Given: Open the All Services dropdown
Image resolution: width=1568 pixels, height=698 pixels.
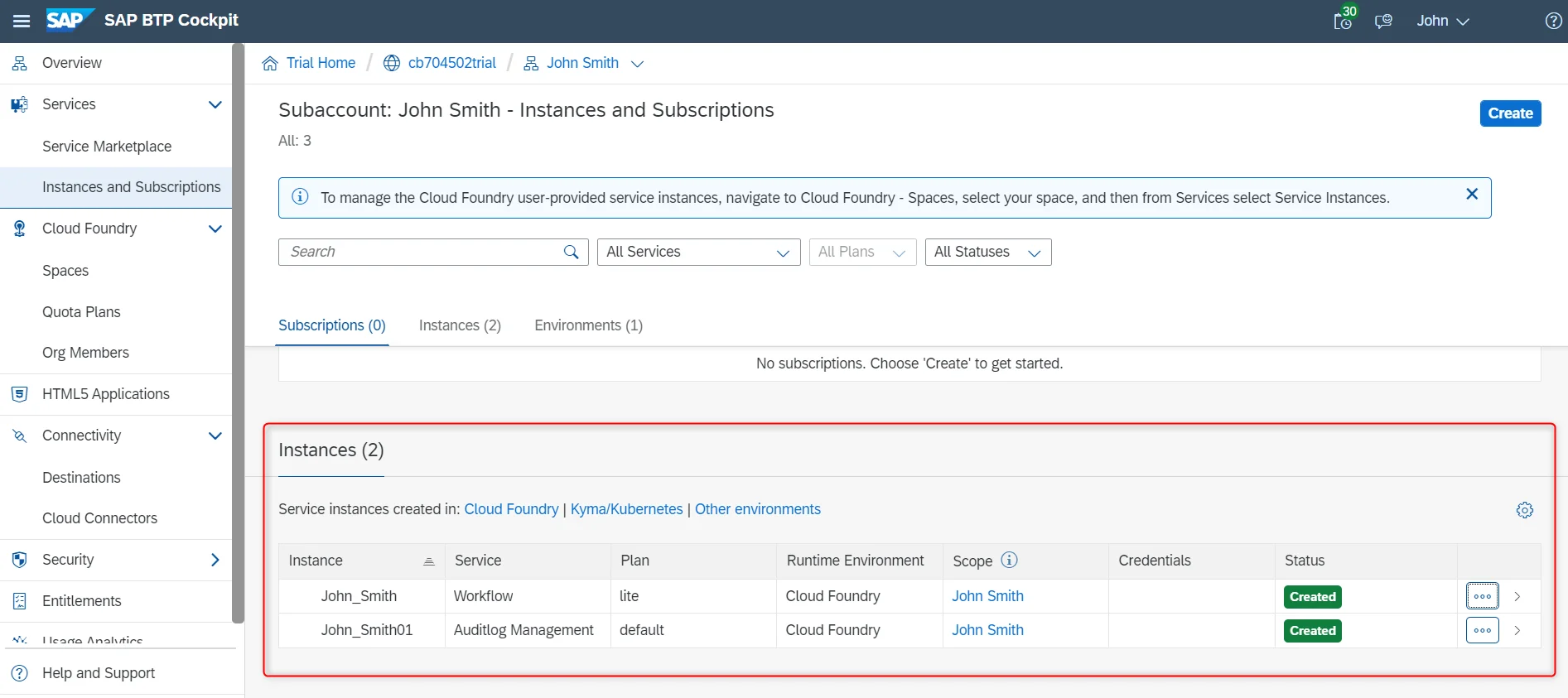Looking at the screenshot, I should point(698,253).
